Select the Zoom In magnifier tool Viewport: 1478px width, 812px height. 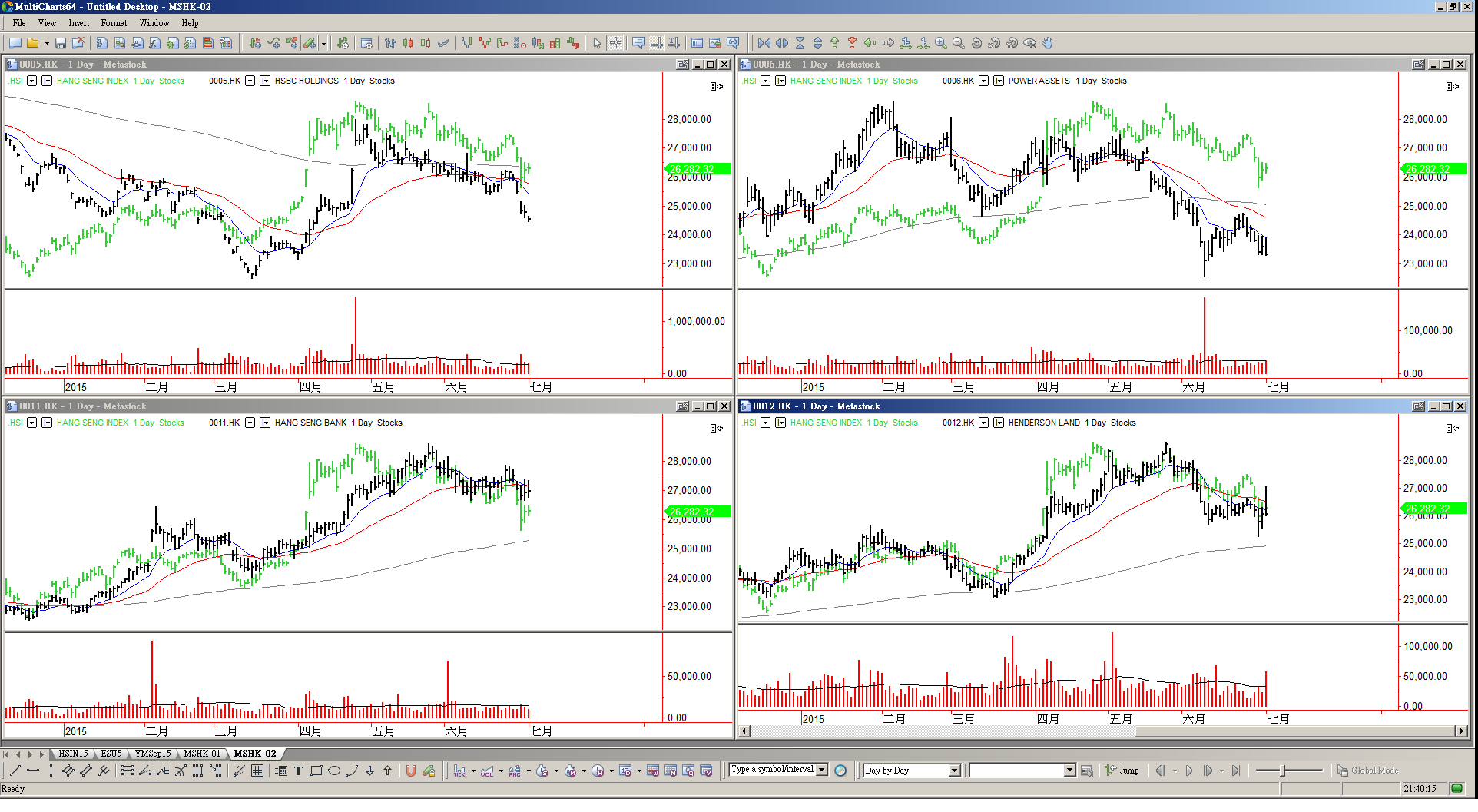[941, 44]
